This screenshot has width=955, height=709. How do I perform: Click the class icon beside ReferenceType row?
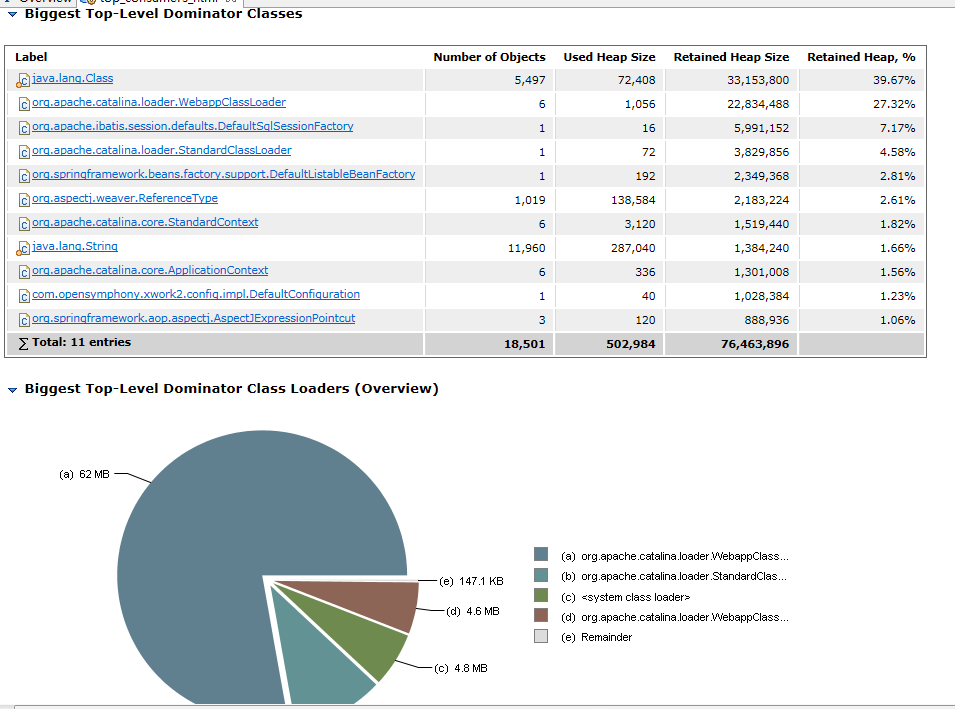click(24, 200)
